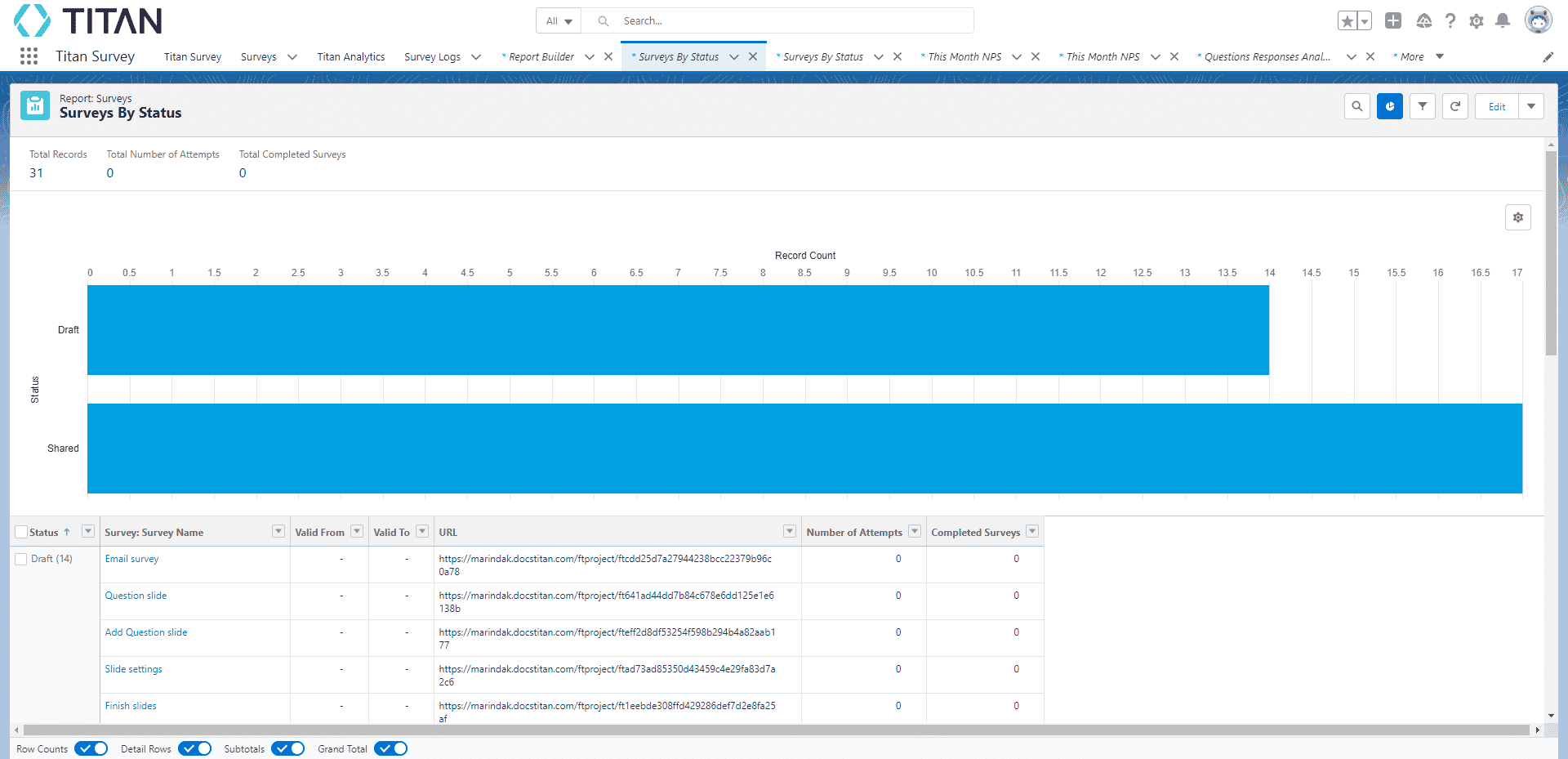Open the report filter funnel icon
Image resolution: width=1568 pixels, height=759 pixels.
tap(1422, 106)
